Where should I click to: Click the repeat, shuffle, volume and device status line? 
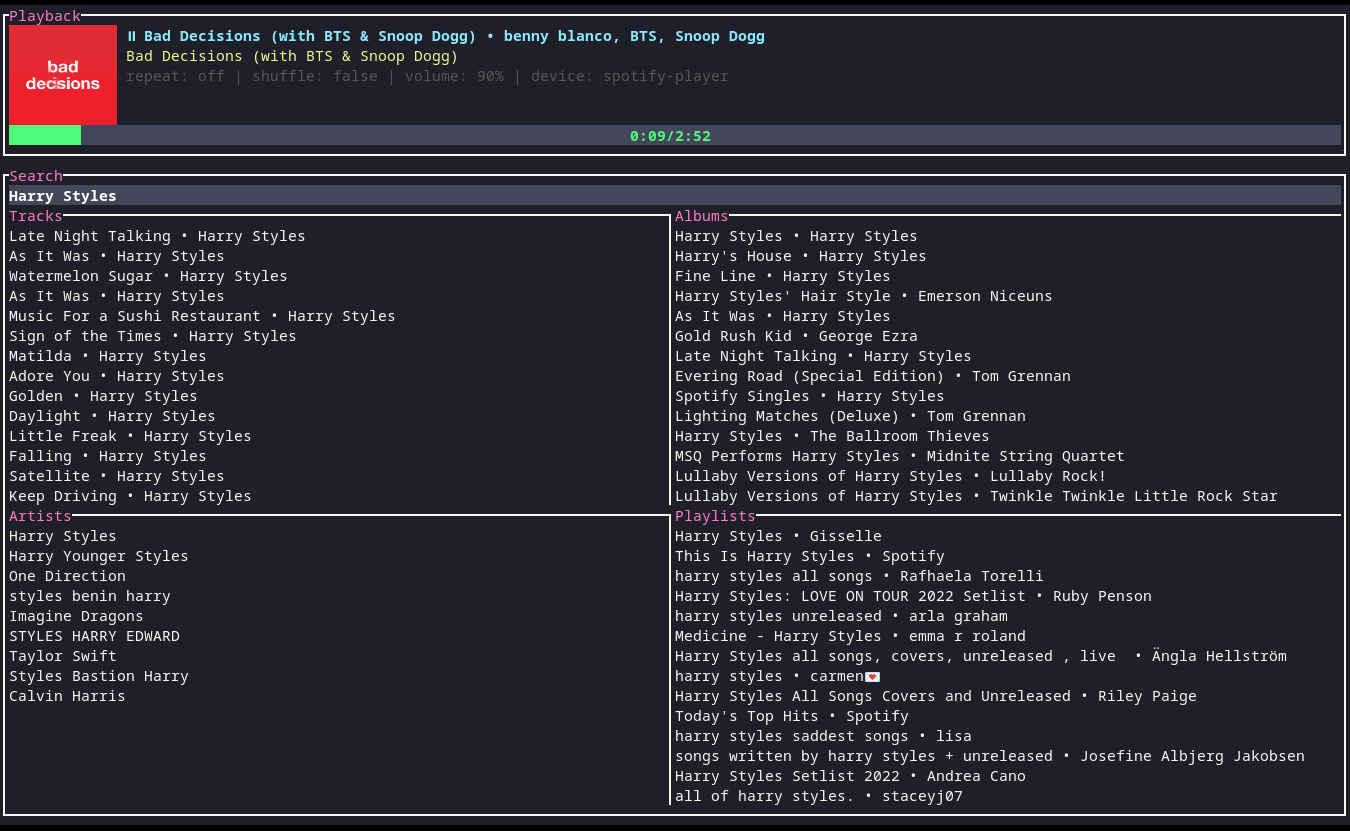click(427, 76)
